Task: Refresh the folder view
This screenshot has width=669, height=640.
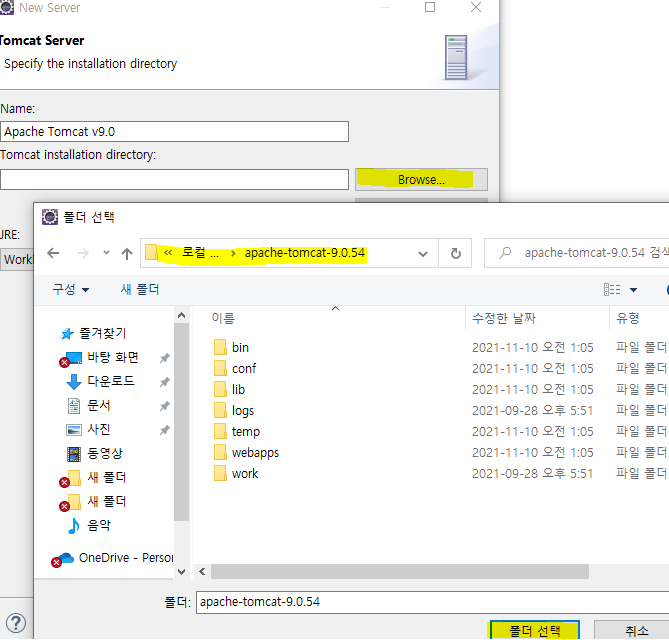Action: coord(456,253)
